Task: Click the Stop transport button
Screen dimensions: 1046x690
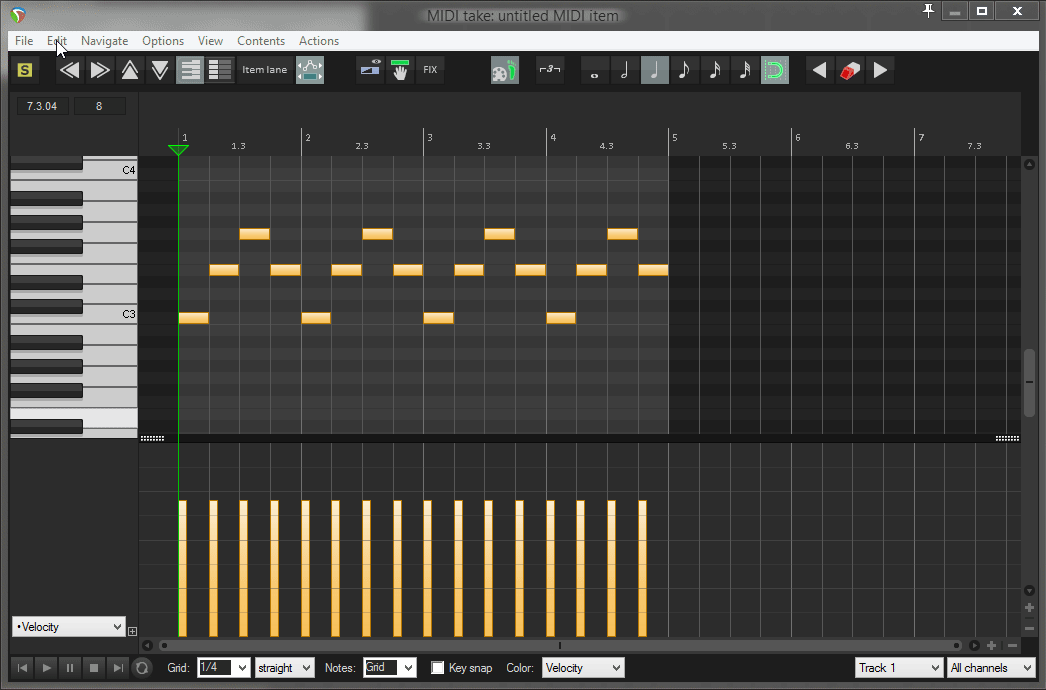Action: [94, 667]
